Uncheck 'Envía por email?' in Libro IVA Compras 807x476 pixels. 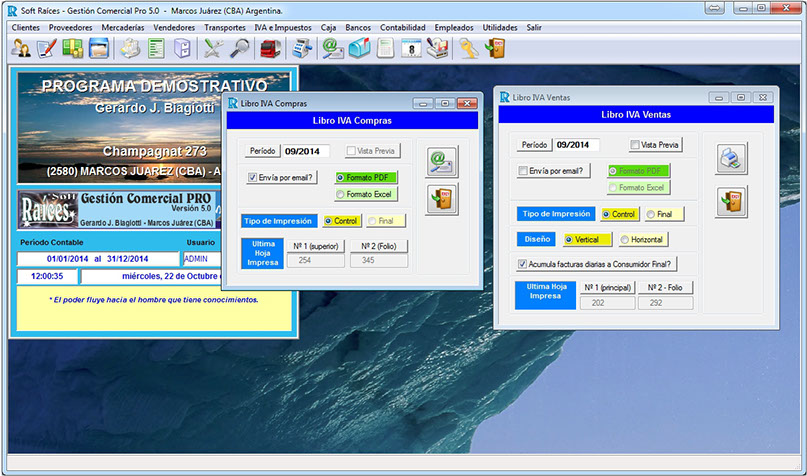253,177
